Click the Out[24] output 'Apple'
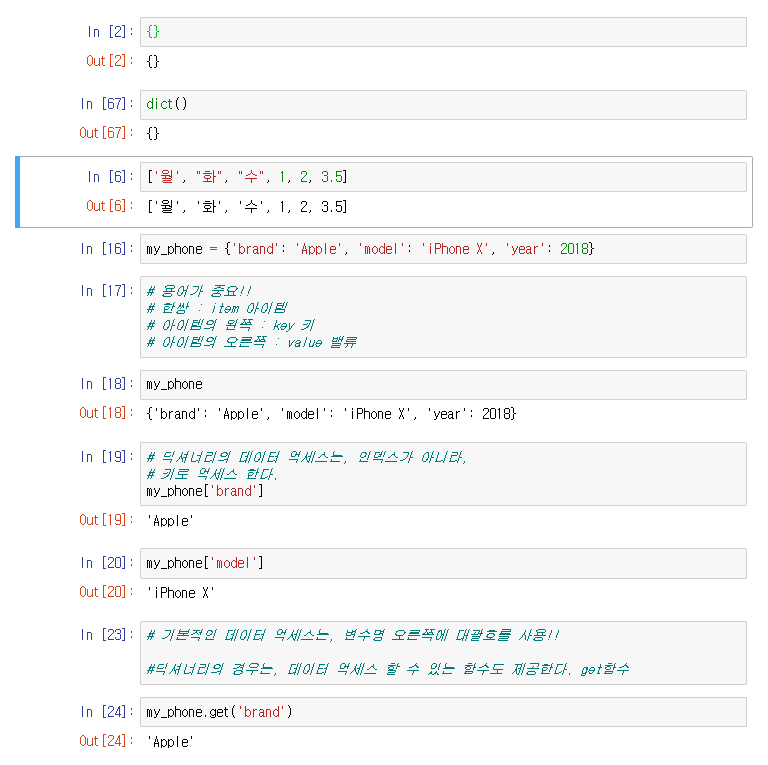The width and height of the screenshot is (768, 765). pyautogui.click(x=170, y=742)
